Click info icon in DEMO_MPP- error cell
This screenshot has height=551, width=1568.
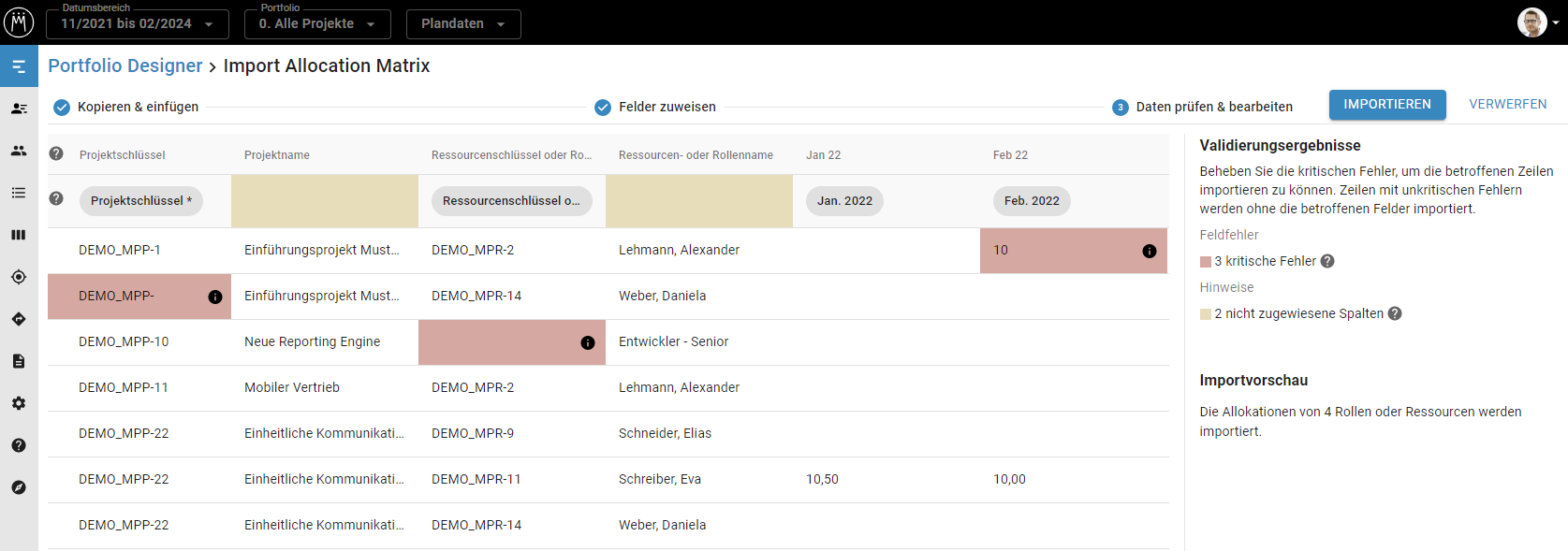coord(215,297)
